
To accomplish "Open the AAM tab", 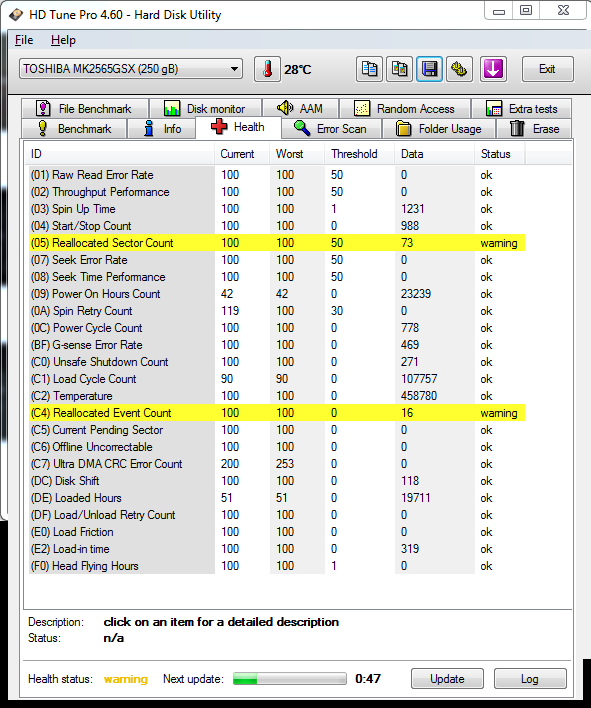I will (x=300, y=109).
